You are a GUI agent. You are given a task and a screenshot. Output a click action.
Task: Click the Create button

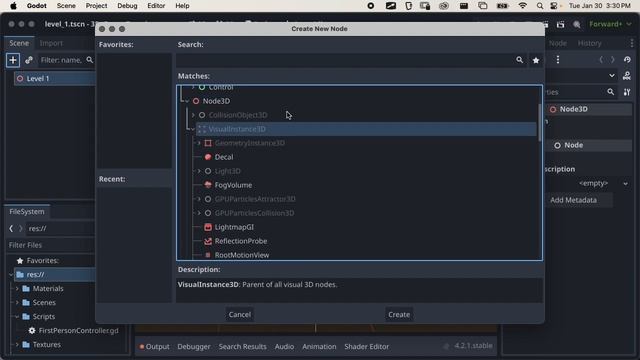pyautogui.click(x=399, y=315)
